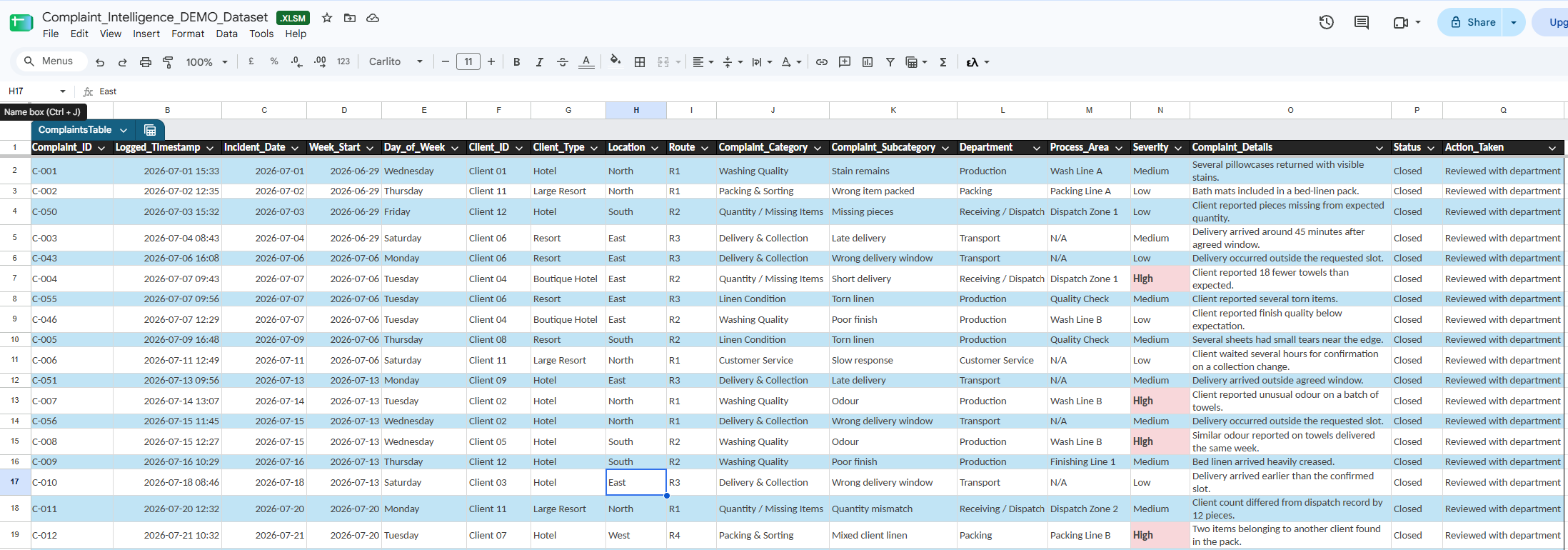
Task: Create a filter with funnel icon
Action: [x=890, y=62]
